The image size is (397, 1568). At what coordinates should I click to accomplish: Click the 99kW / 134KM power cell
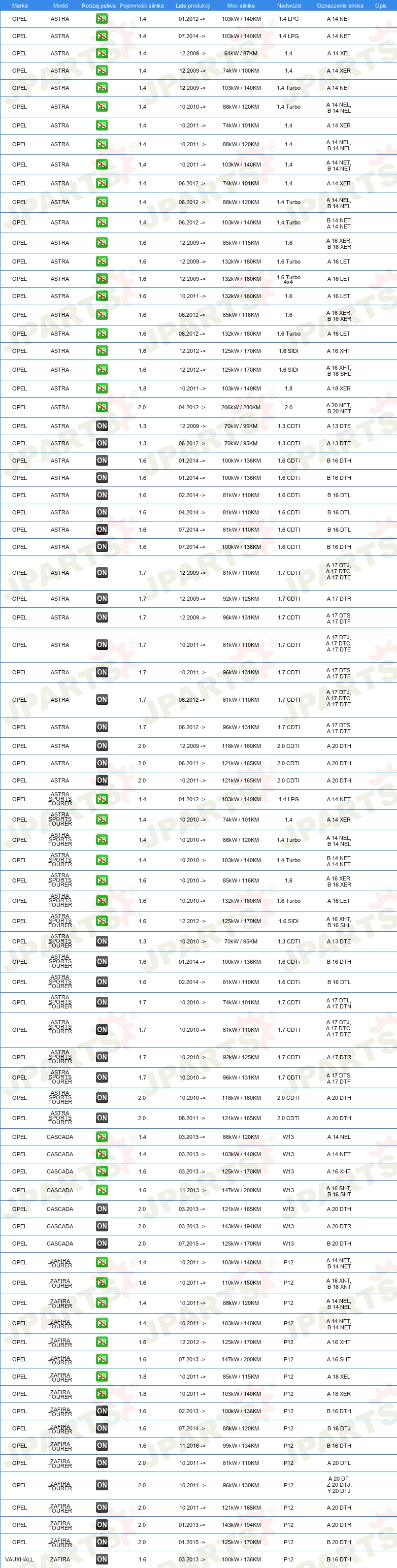[241, 1446]
